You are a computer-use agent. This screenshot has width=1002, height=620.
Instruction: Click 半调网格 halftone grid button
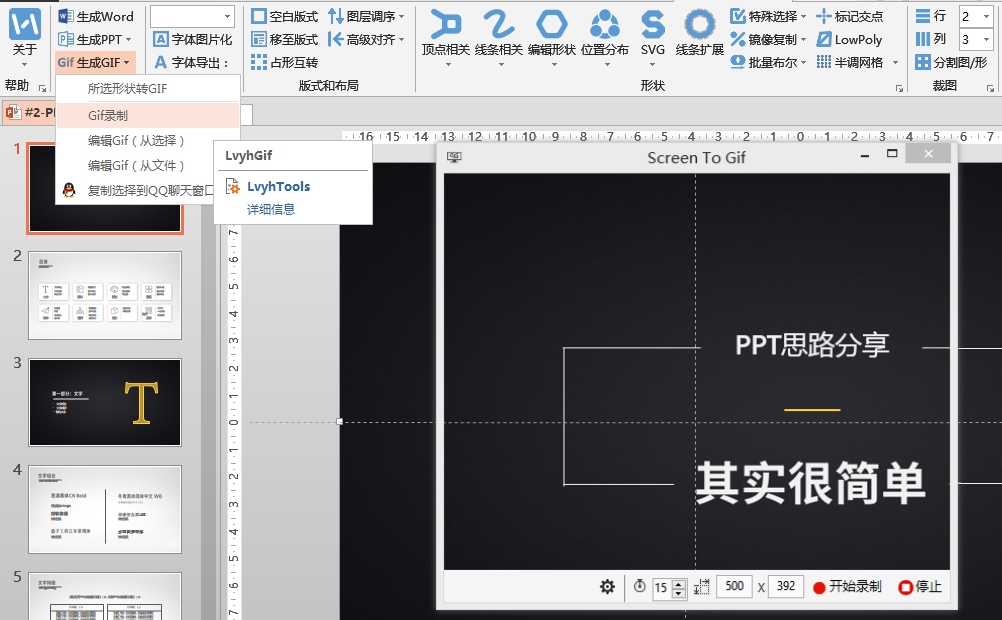point(850,63)
